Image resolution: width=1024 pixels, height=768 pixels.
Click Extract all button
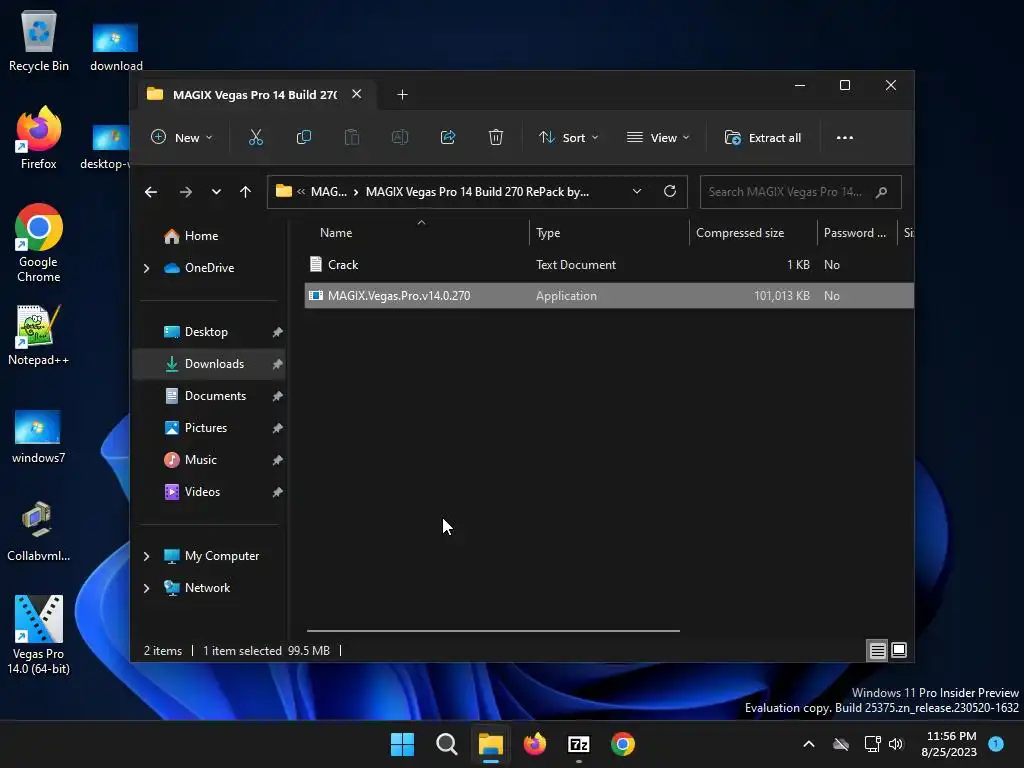pyautogui.click(x=763, y=138)
